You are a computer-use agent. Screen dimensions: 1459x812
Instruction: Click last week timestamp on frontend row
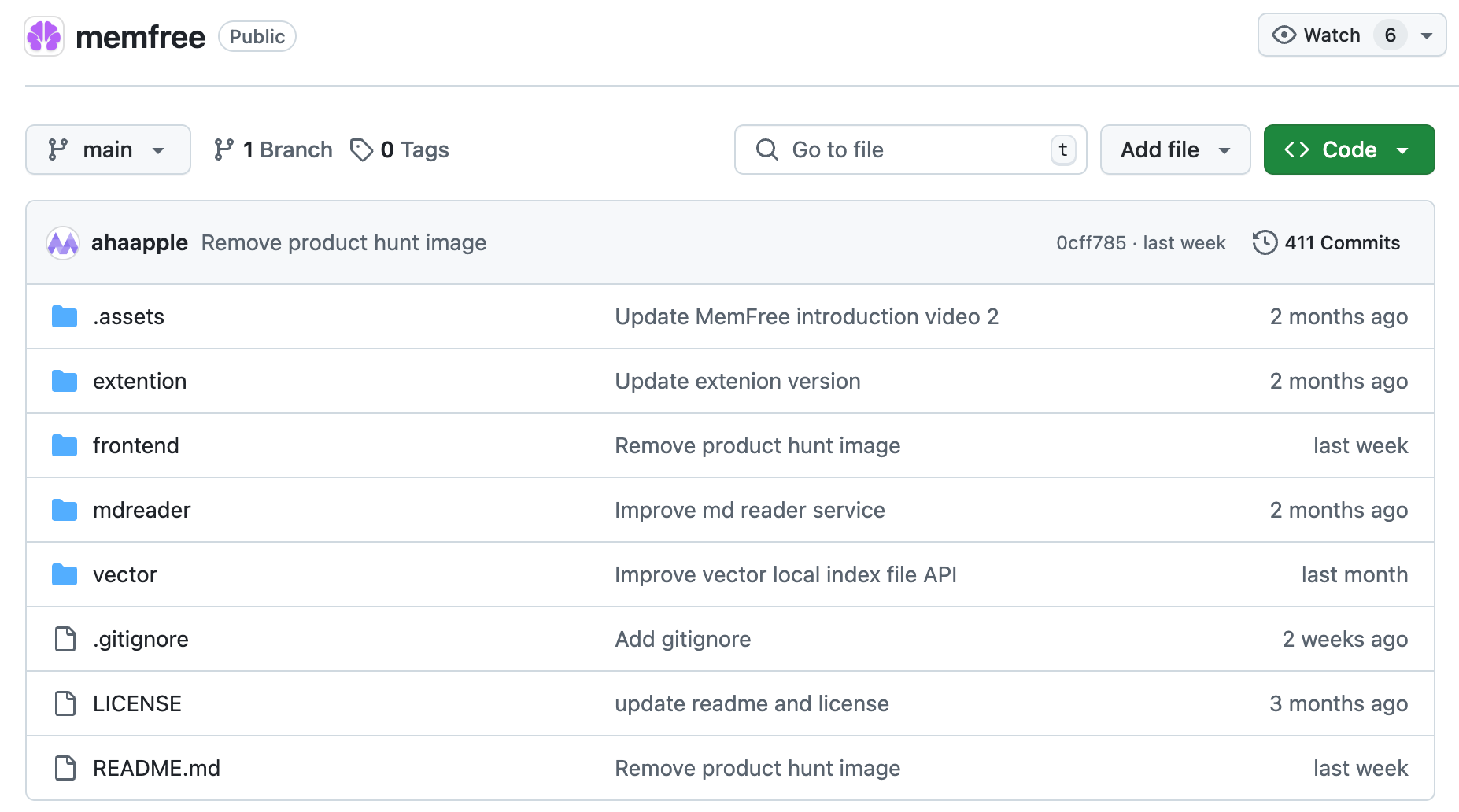[x=1361, y=445]
